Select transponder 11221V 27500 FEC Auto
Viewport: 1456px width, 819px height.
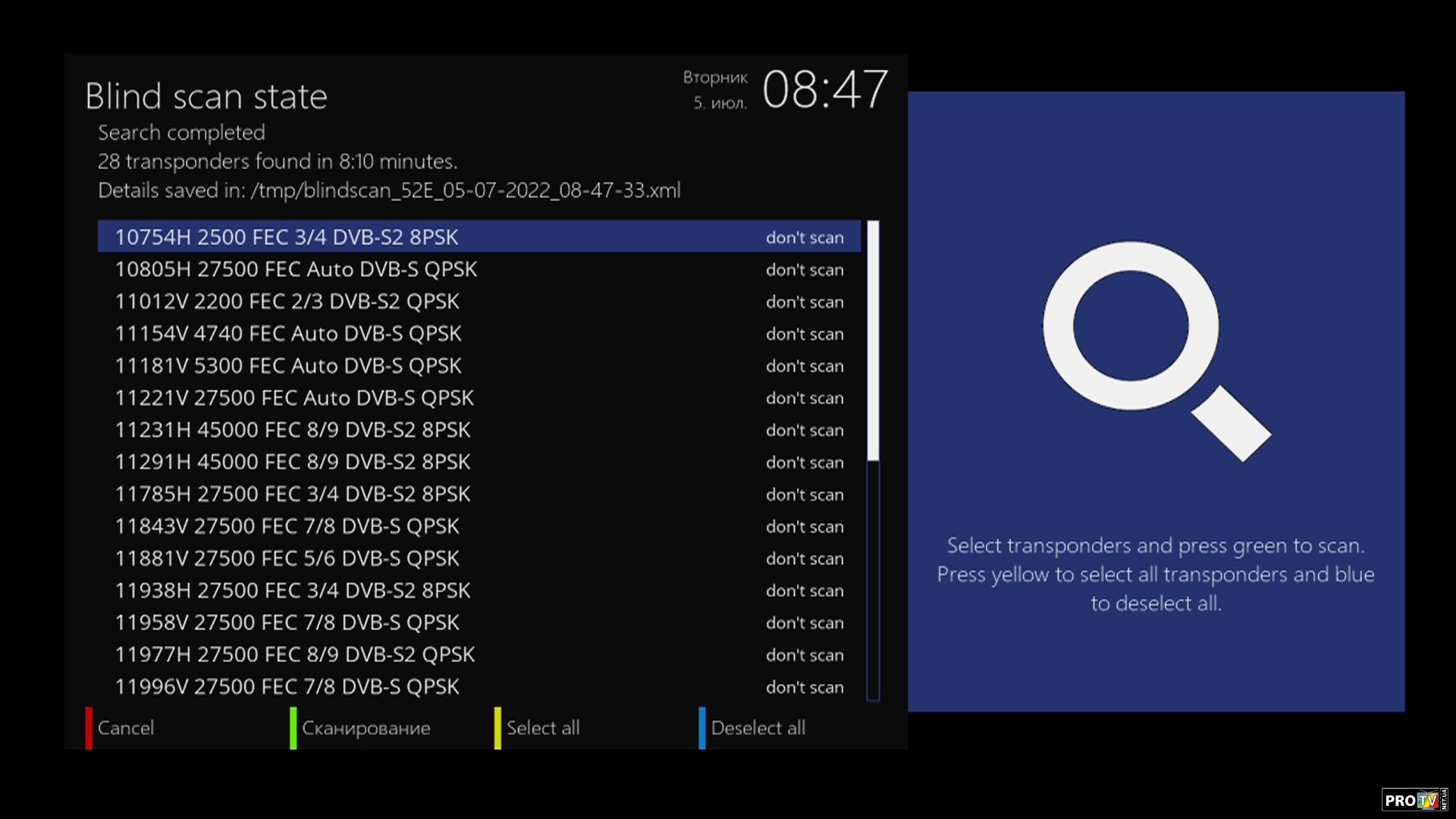[479, 398]
